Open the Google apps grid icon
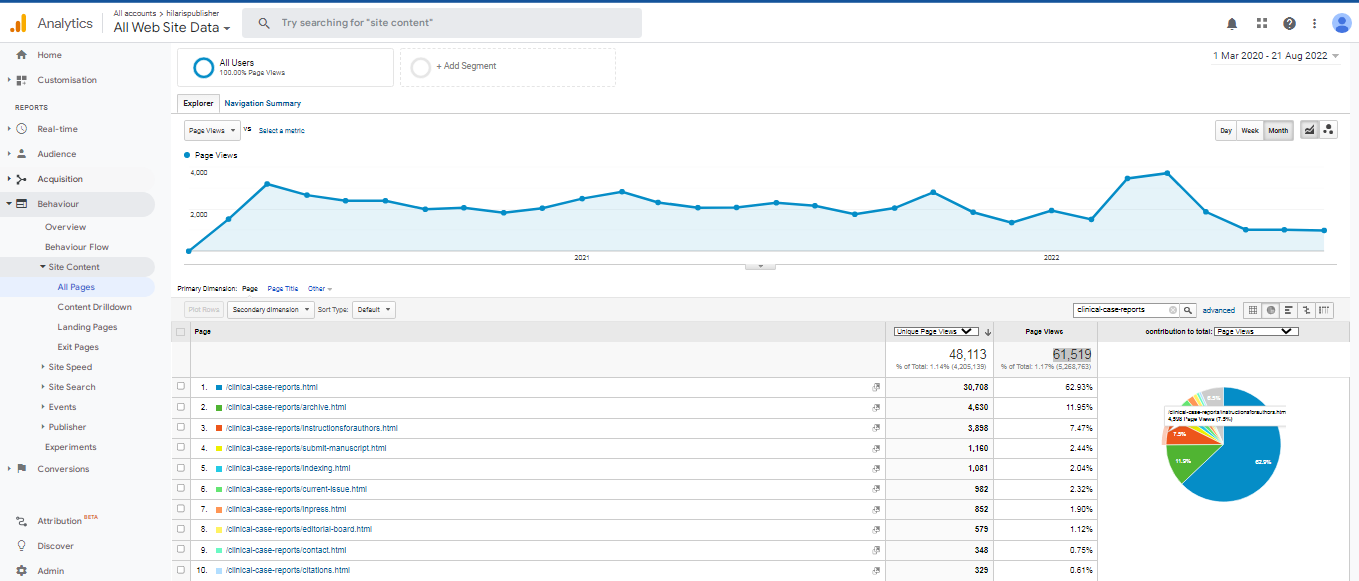The height and width of the screenshot is (581, 1359). tap(1261, 23)
